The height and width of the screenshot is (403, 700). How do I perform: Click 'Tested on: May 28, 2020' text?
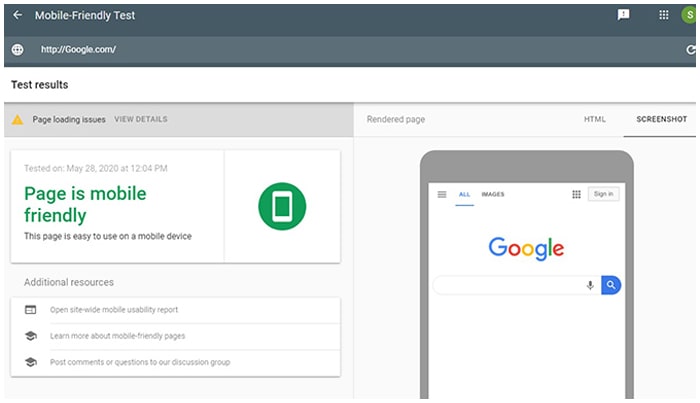(96, 168)
